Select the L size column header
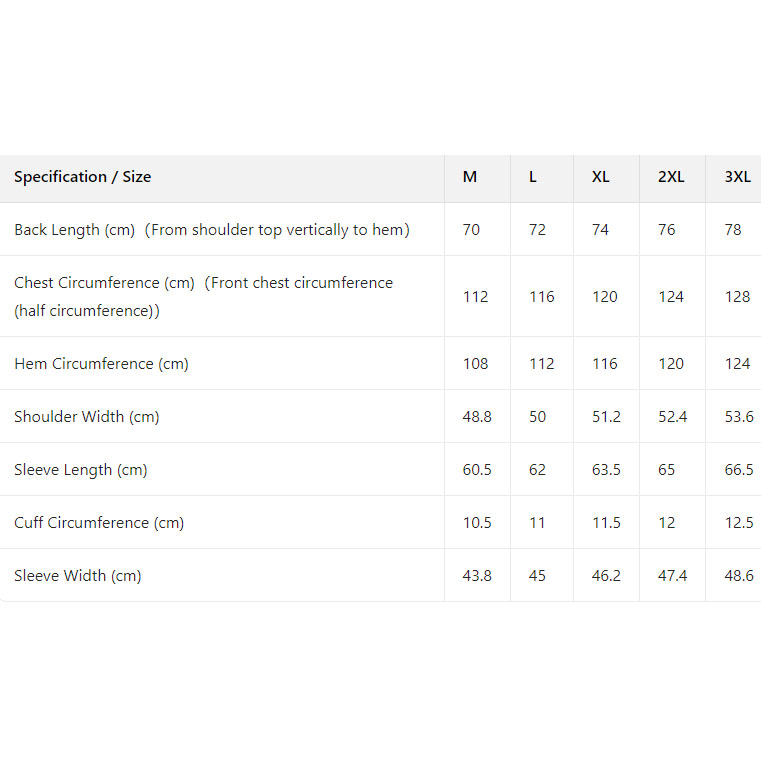761x761 pixels. pyautogui.click(x=533, y=177)
